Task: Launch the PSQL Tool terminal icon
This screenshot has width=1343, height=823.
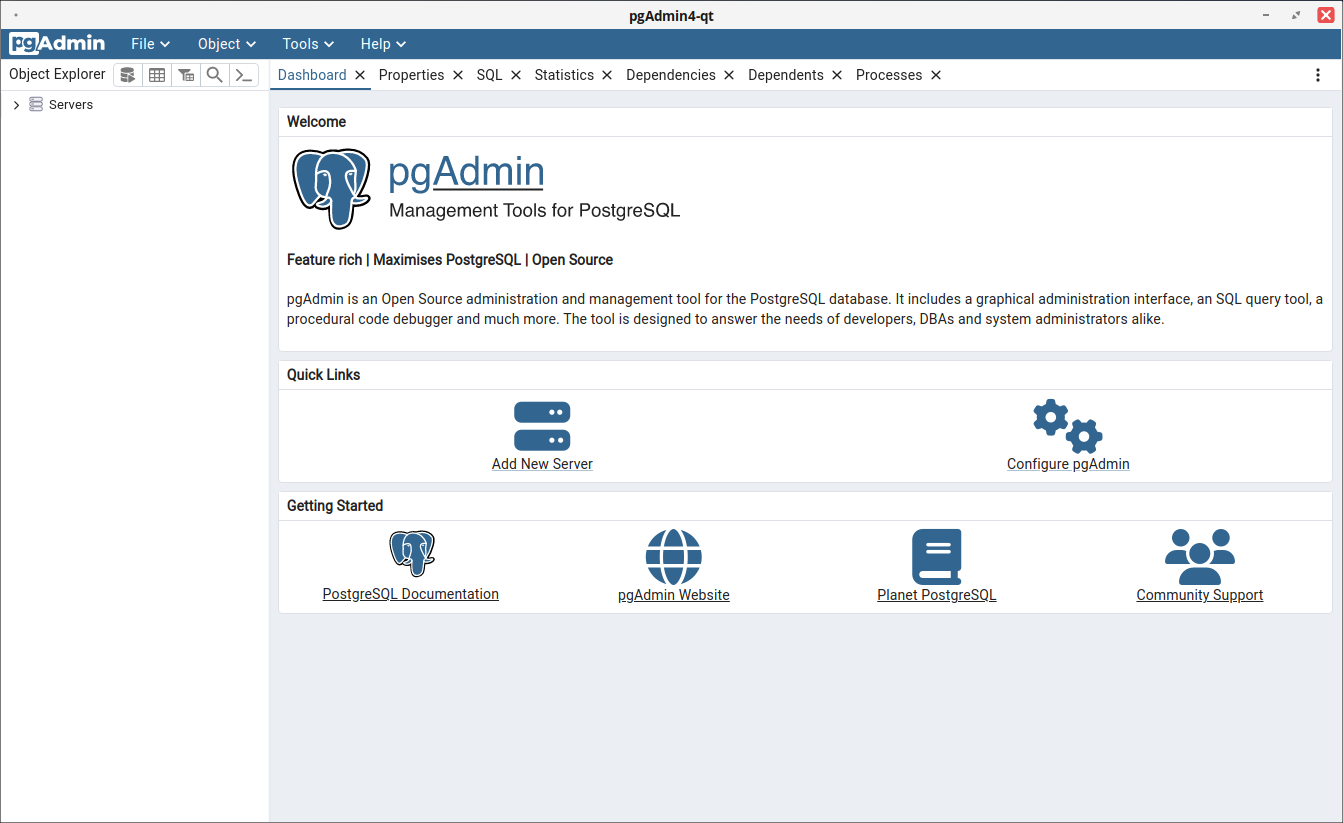Action: point(244,75)
